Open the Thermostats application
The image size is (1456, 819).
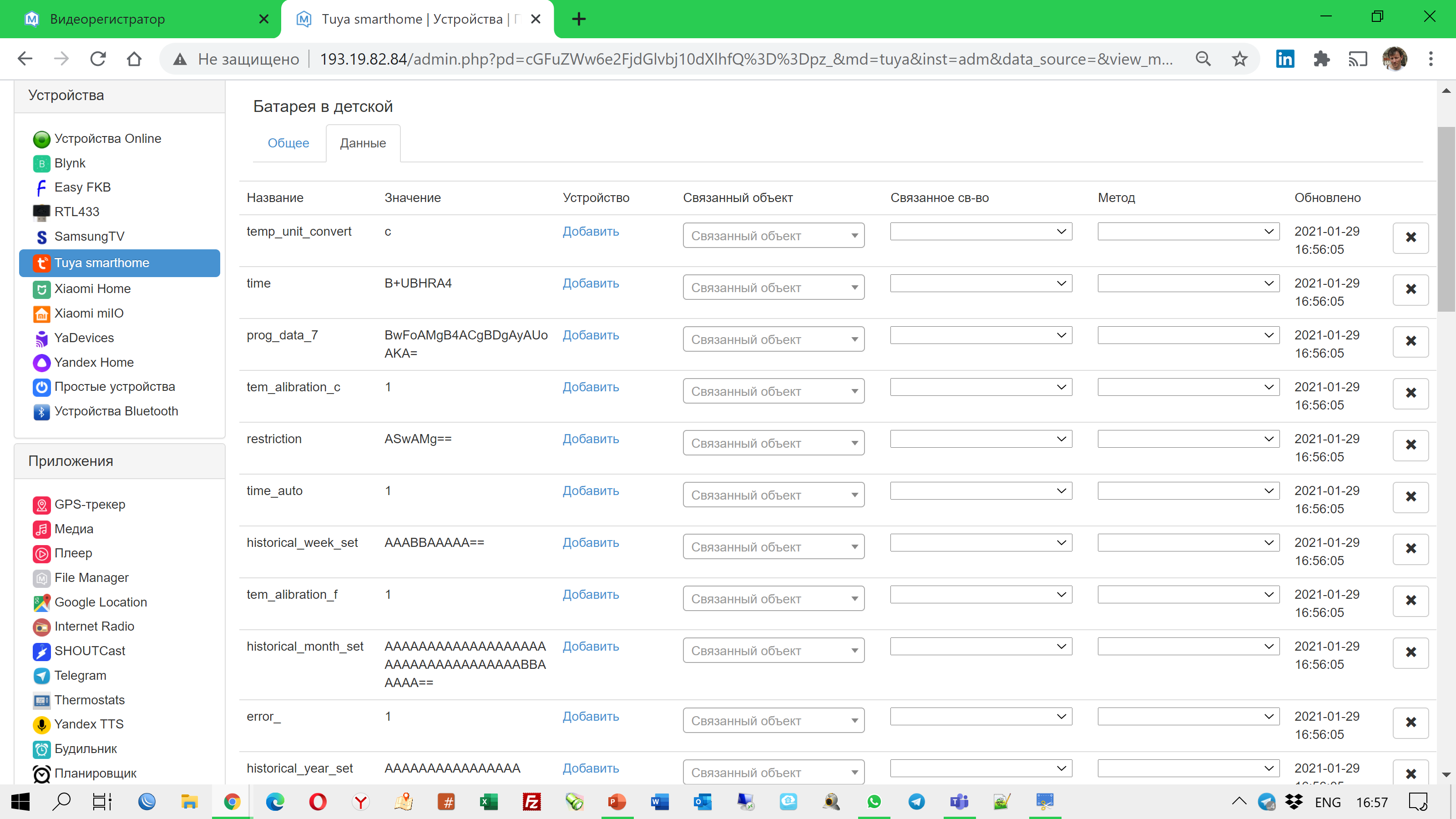[89, 700]
